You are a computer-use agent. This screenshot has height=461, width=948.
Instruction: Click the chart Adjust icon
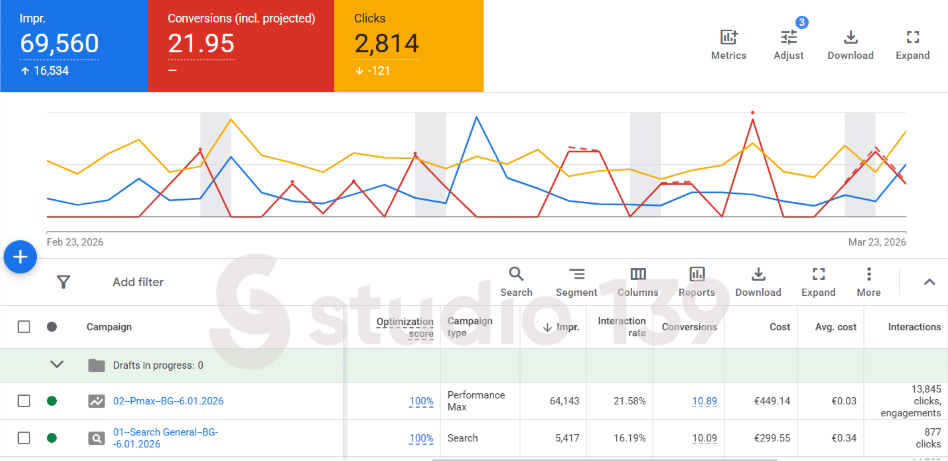(x=788, y=38)
